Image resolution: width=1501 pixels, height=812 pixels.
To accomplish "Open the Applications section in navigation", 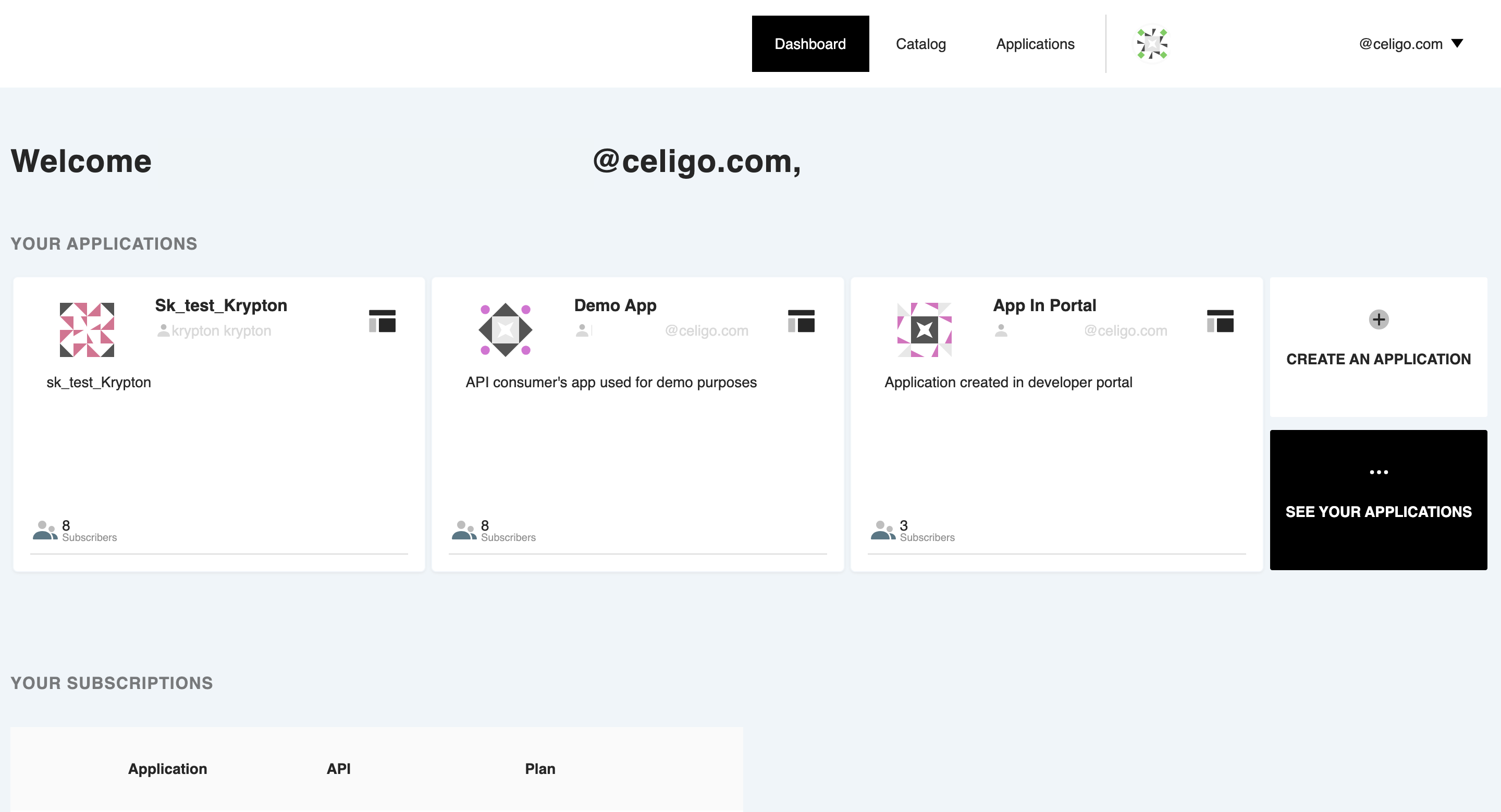I will tap(1036, 43).
